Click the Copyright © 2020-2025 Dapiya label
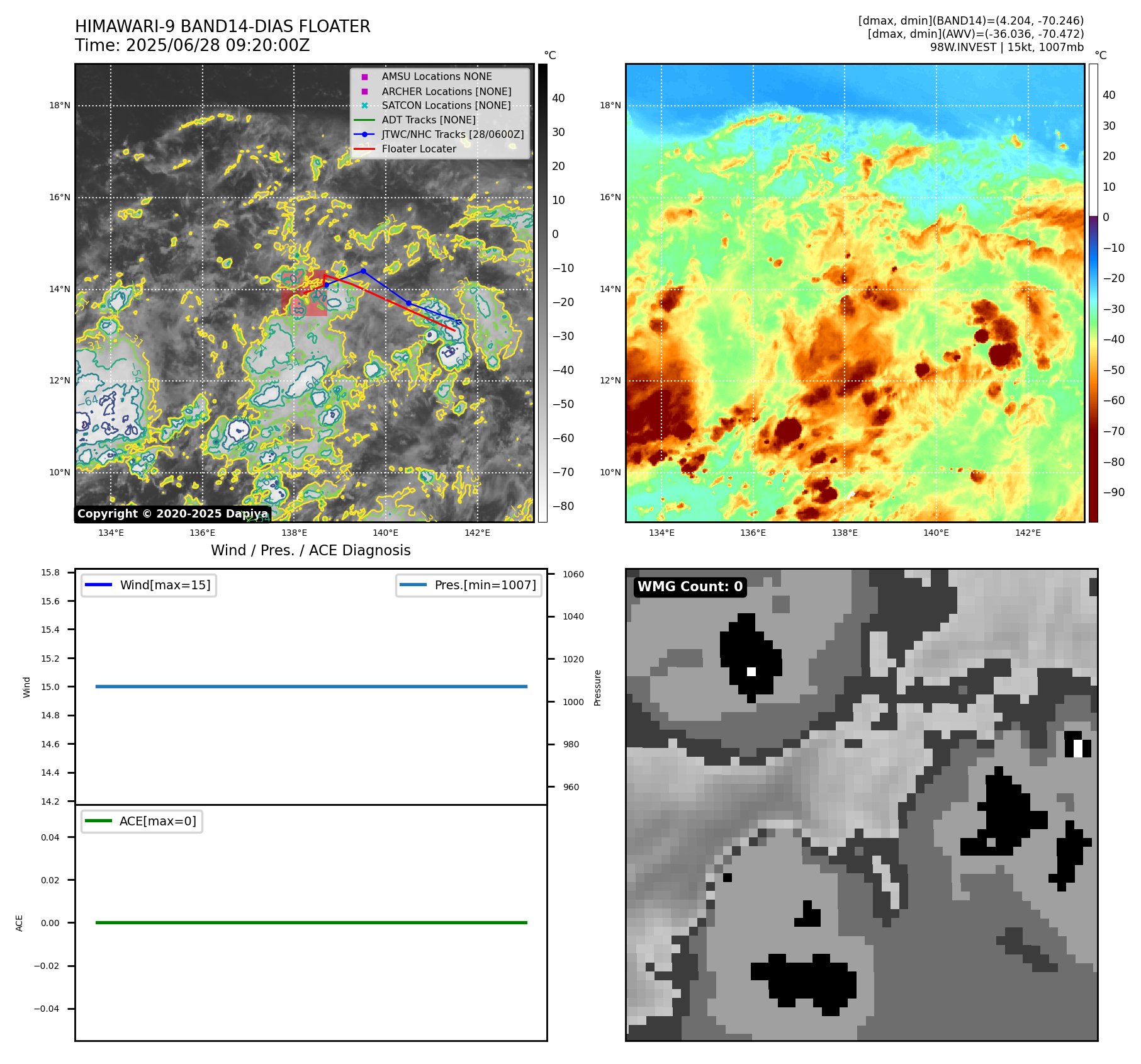1141x1064 pixels. coord(173,514)
